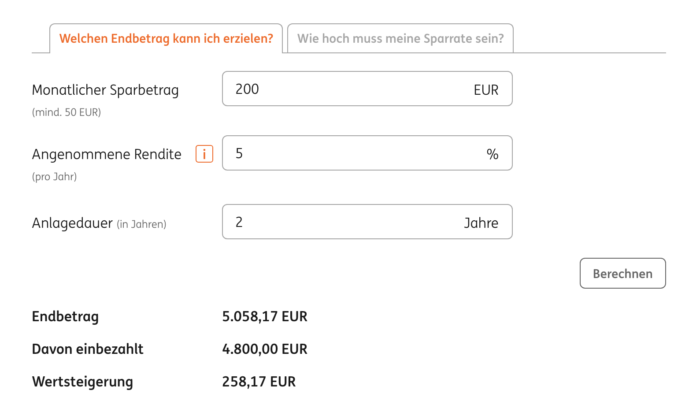Focus the Anlagedauer years input field
This screenshot has height=401, width=700.
367,222
